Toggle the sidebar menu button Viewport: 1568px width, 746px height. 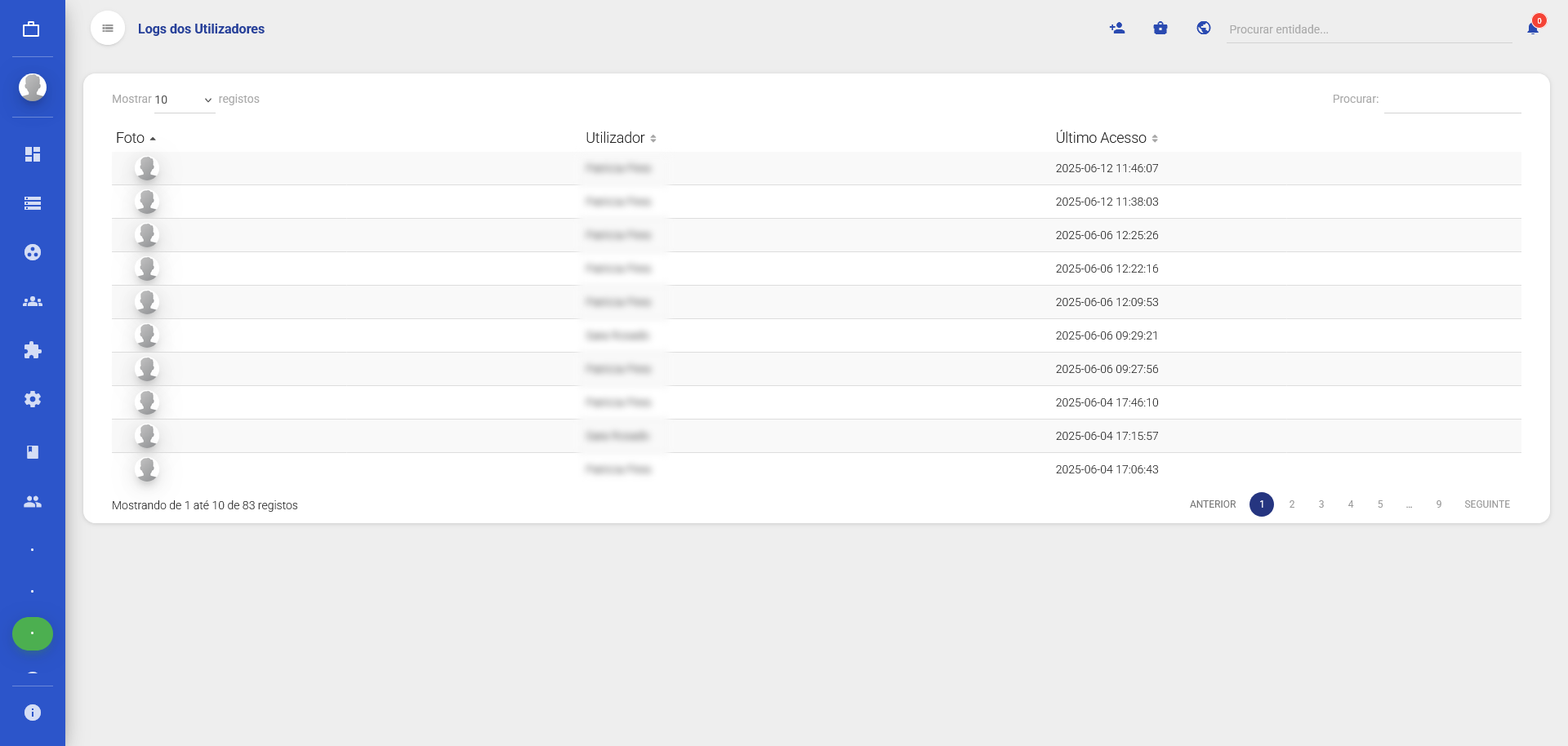[108, 29]
